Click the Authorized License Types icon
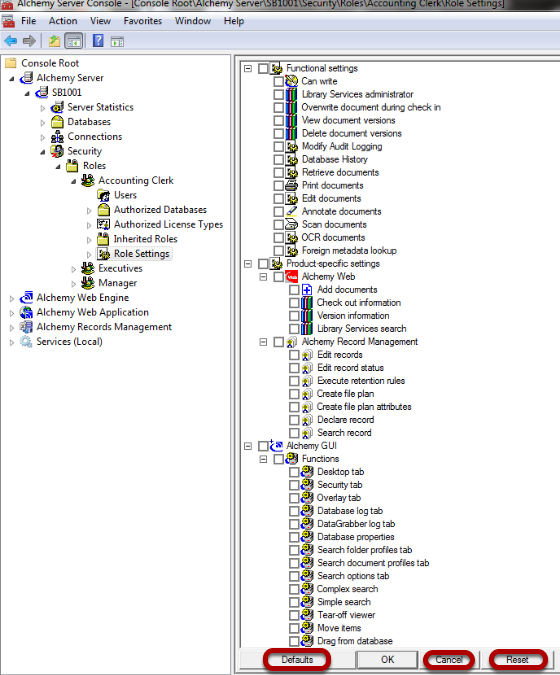 pos(103,224)
